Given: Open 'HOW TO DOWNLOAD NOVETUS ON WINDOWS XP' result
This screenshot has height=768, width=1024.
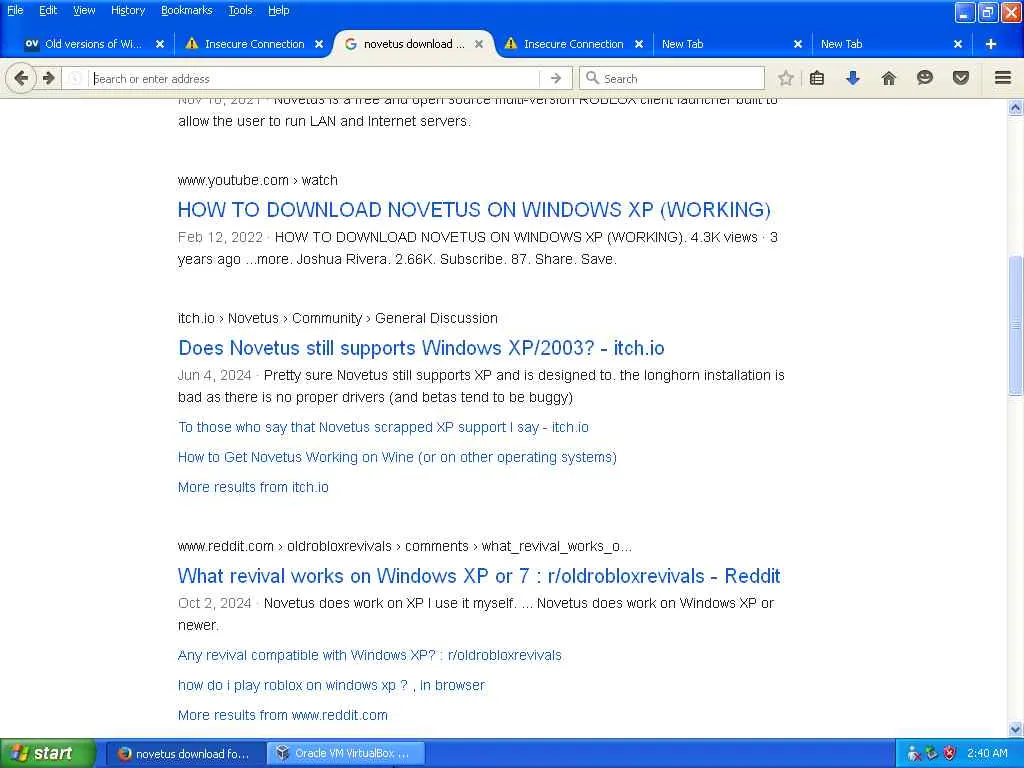Looking at the screenshot, I should (x=474, y=210).
